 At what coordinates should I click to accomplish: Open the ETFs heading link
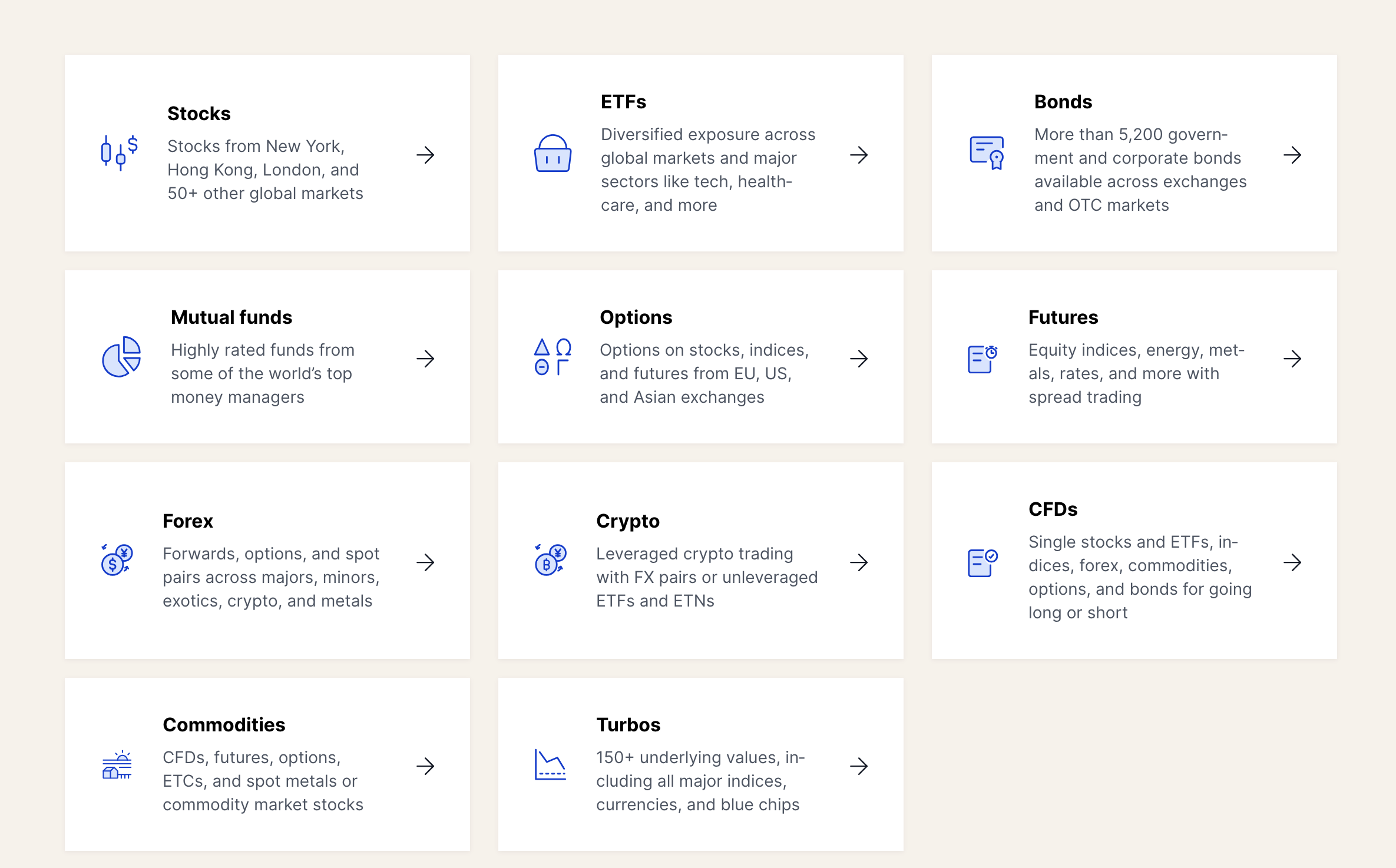point(623,102)
